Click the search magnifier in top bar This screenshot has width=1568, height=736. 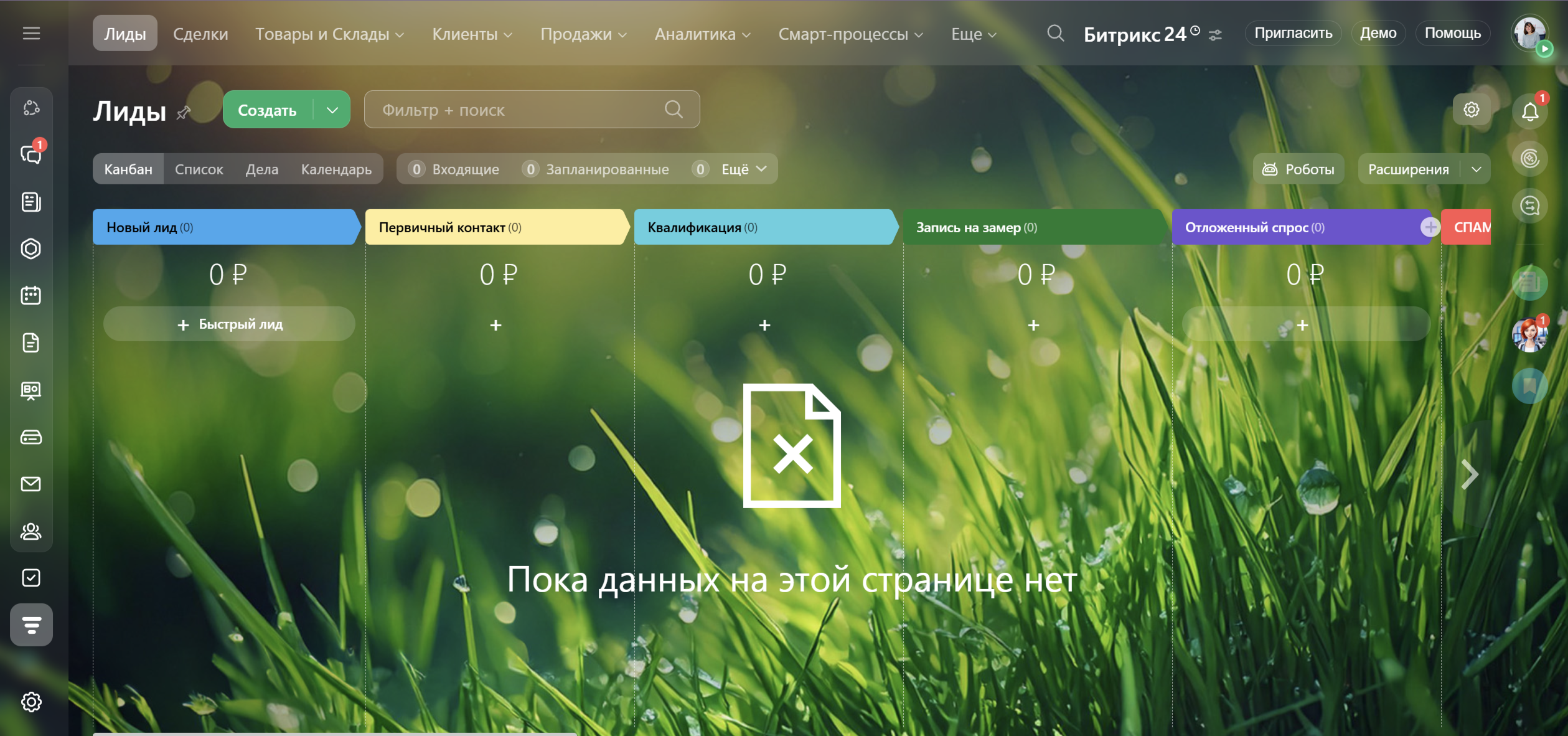click(x=1055, y=33)
